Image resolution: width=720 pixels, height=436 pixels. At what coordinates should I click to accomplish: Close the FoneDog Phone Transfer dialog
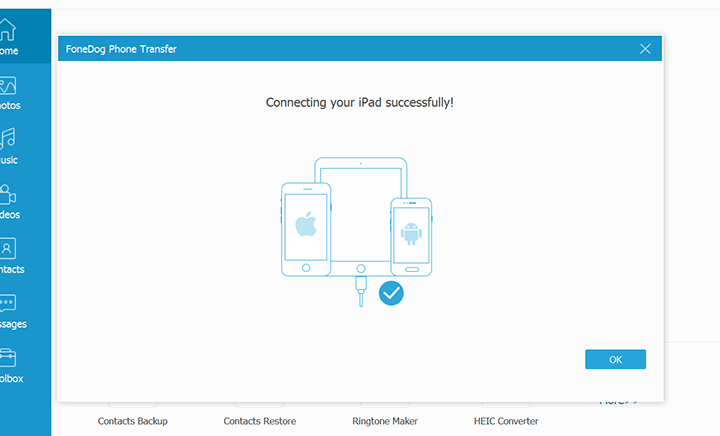tap(645, 49)
